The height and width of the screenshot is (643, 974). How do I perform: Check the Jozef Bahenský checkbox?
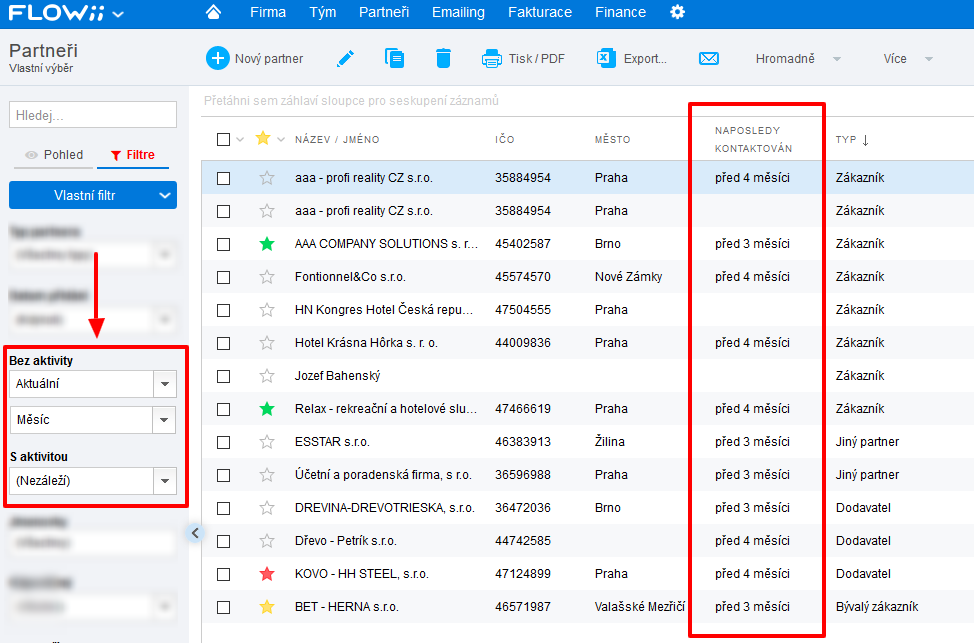224,376
